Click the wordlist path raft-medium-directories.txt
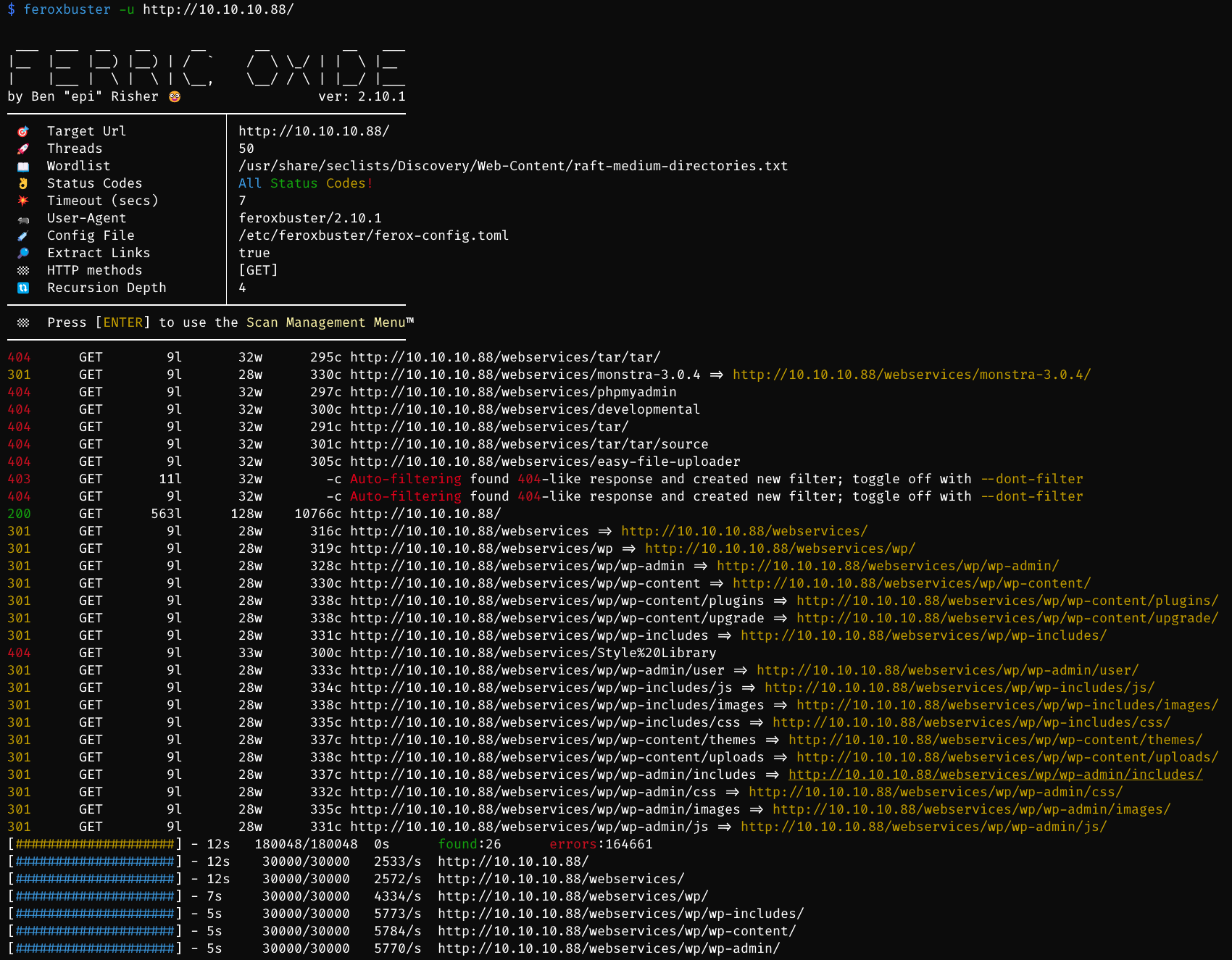This screenshot has width=1232, height=960. click(513, 166)
